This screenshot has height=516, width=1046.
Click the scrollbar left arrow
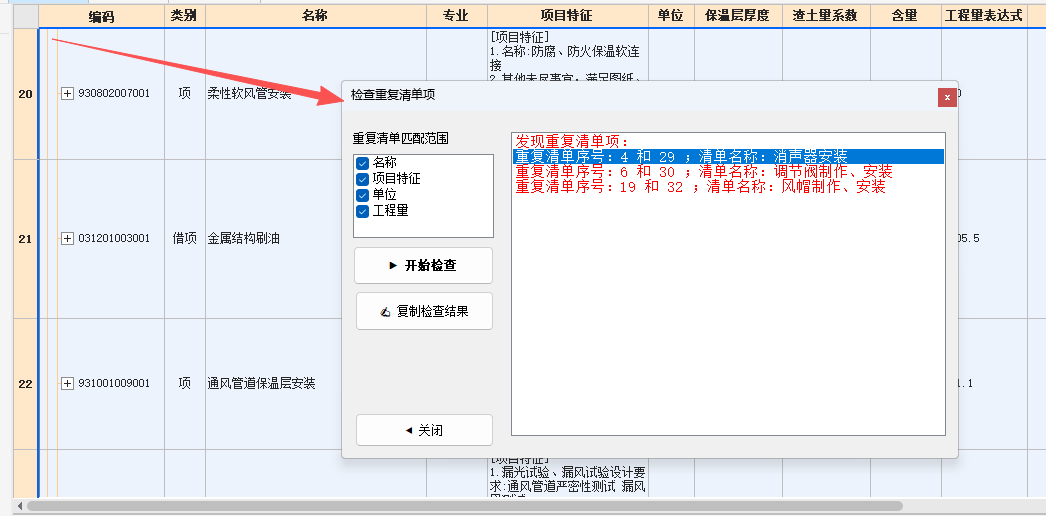tap(19, 506)
